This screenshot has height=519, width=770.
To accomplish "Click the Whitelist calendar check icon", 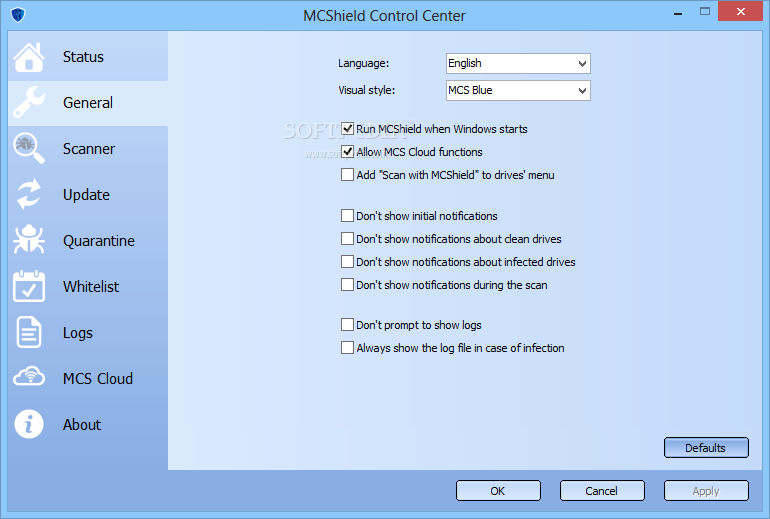I will coord(29,286).
